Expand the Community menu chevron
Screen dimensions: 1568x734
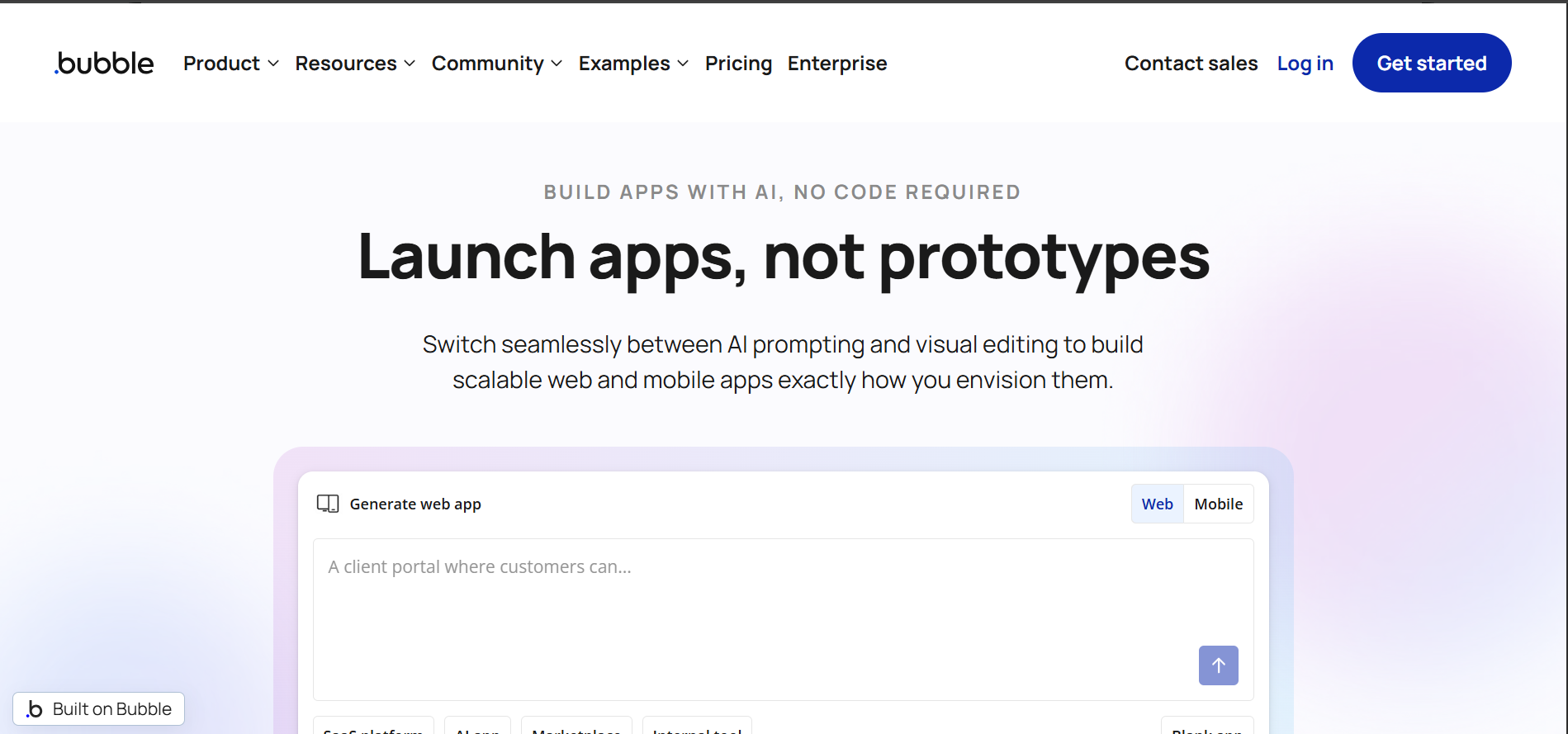(557, 64)
